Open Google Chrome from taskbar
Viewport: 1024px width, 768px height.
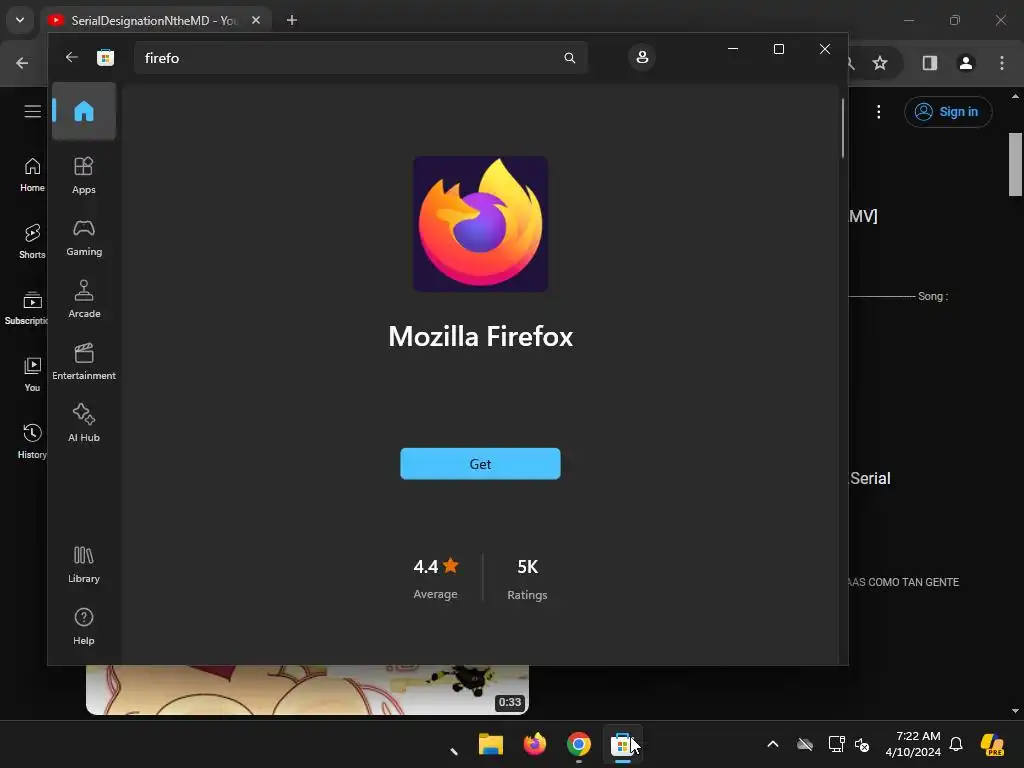coord(579,744)
